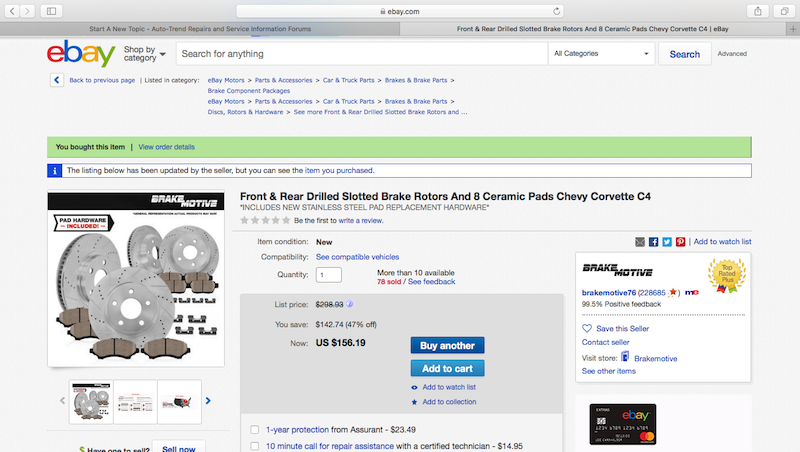This screenshot has width=800, height=452.
Task: Click See feedback link
Action: pyautogui.click(x=432, y=282)
